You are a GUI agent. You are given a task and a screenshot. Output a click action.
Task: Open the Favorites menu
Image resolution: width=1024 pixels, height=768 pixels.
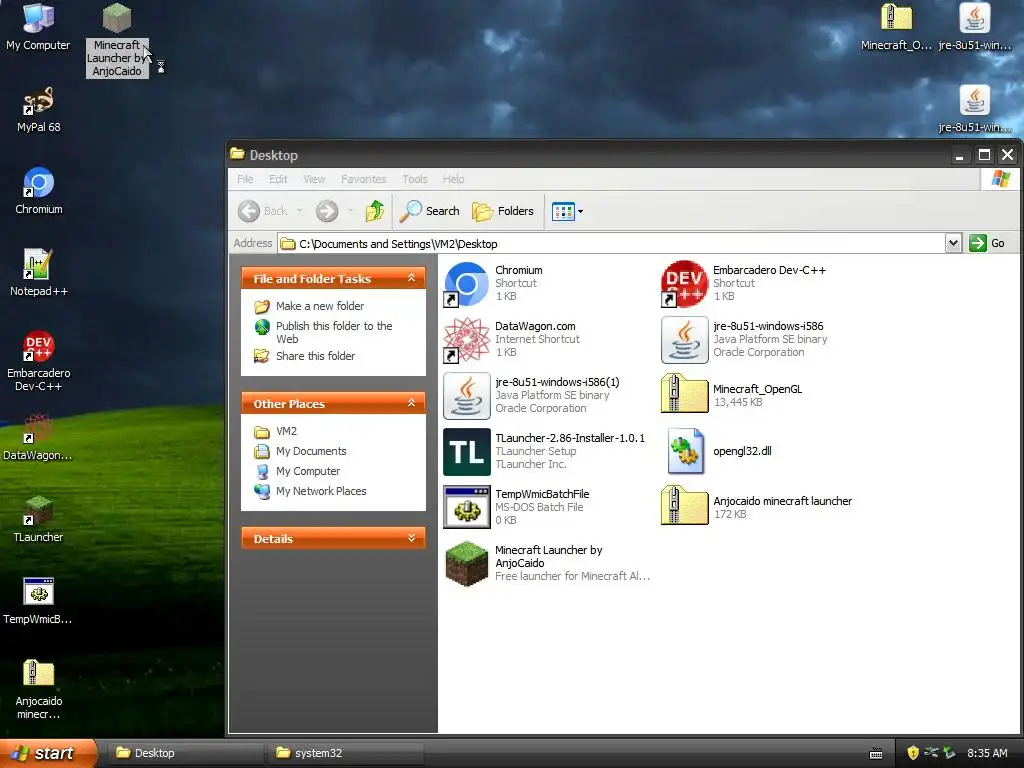coord(364,179)
